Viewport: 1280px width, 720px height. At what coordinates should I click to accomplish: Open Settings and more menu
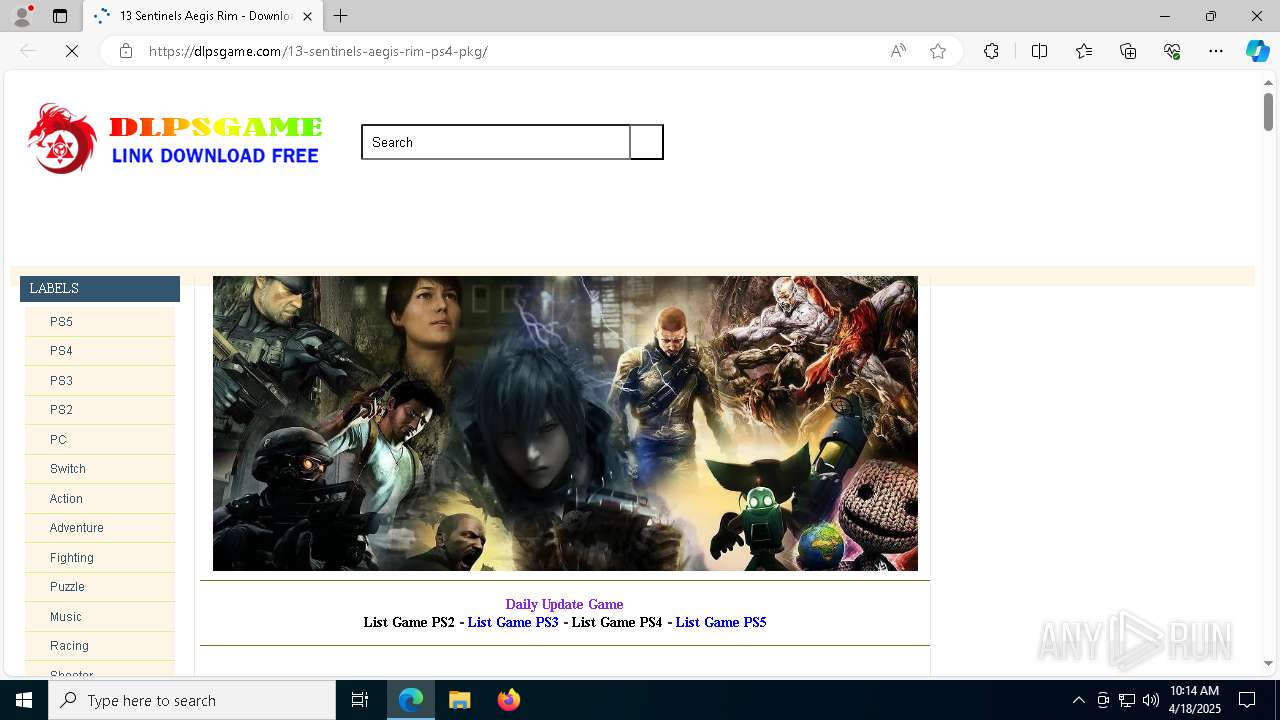point(1216,51)
